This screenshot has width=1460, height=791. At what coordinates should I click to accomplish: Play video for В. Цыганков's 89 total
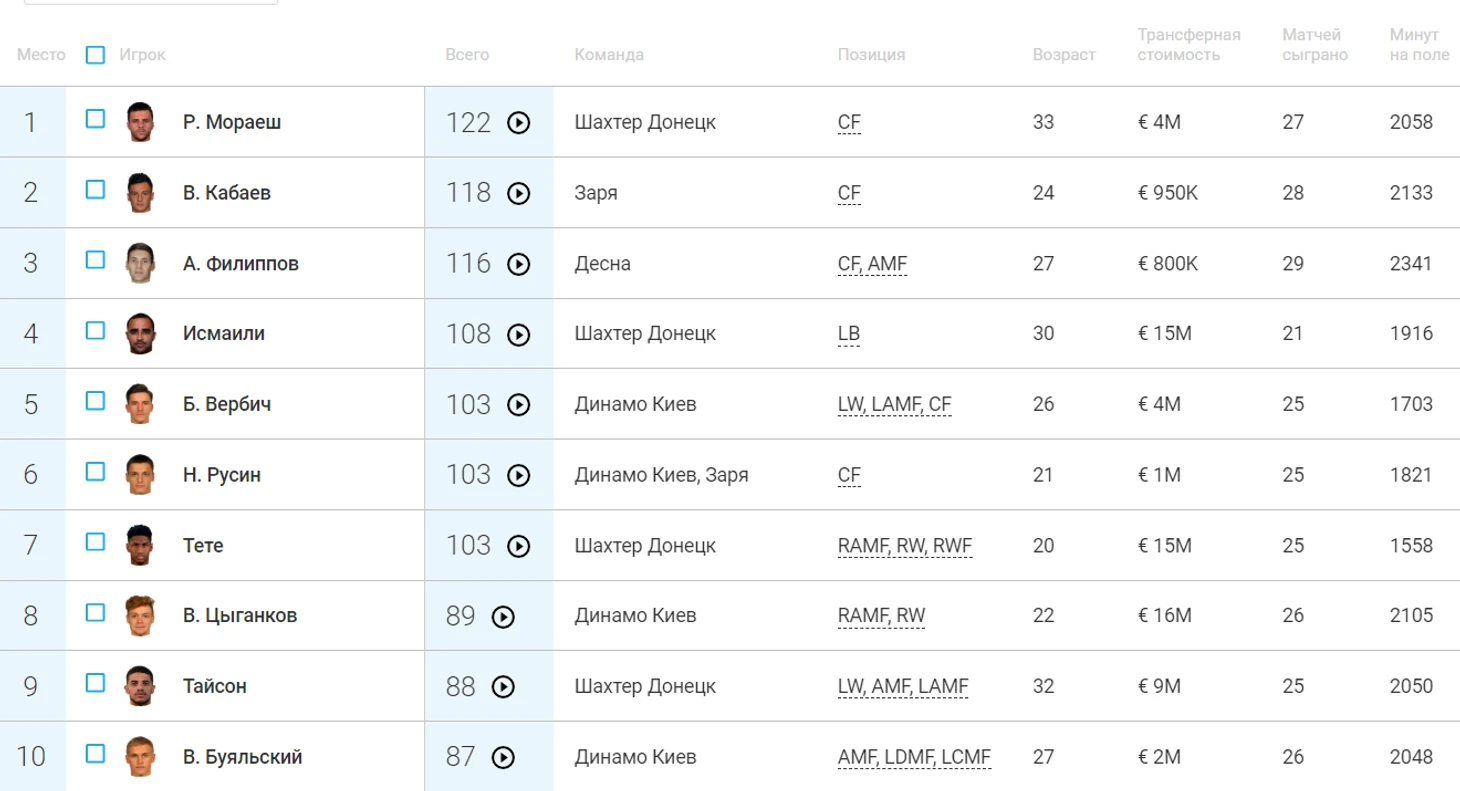coord(503,617)
